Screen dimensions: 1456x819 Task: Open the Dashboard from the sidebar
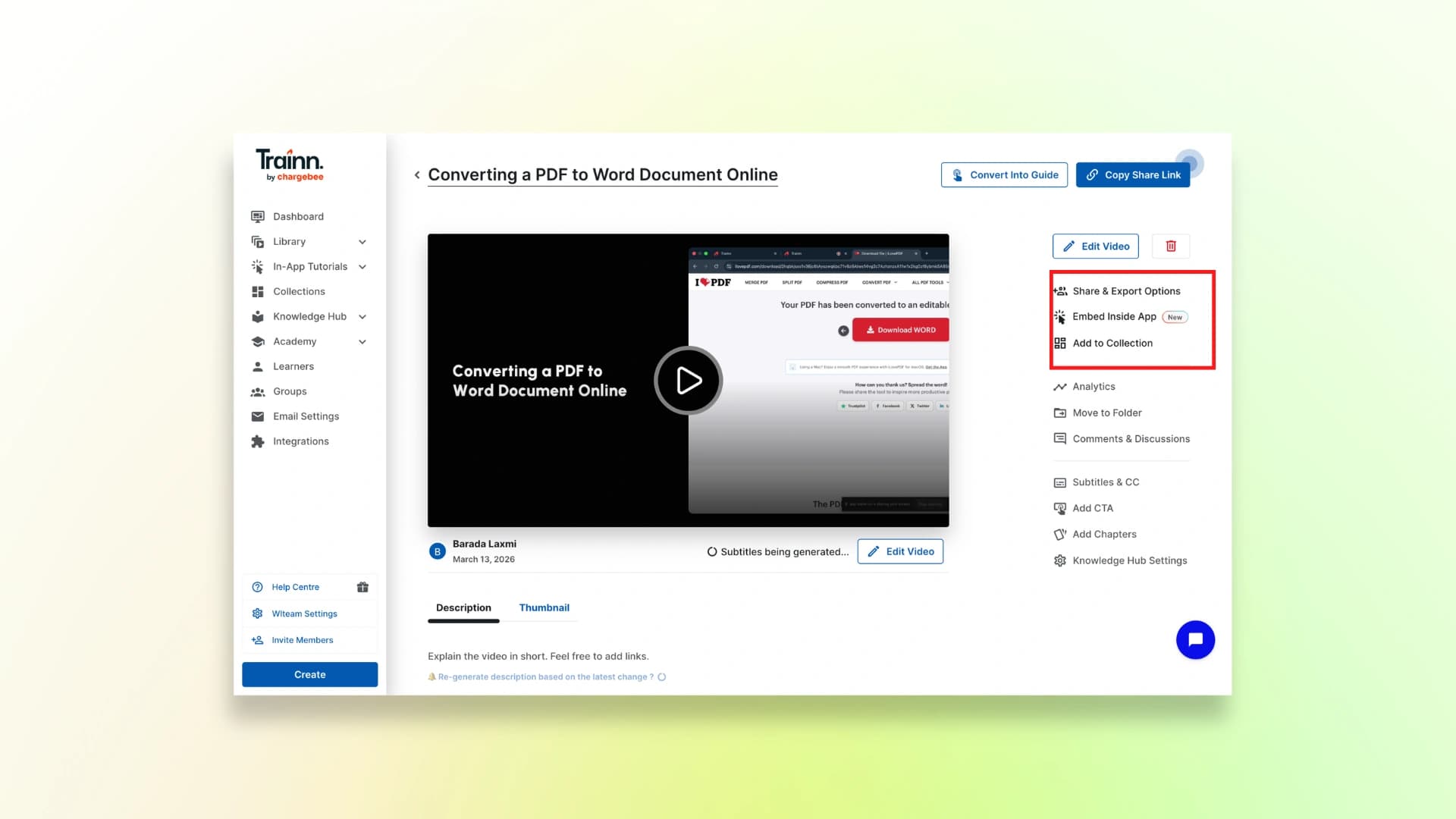(298, 216)
